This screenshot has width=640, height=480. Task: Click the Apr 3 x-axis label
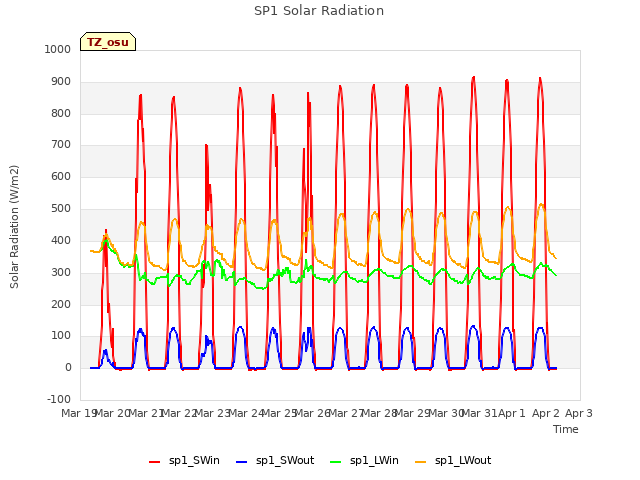click(x=578, y=413)
